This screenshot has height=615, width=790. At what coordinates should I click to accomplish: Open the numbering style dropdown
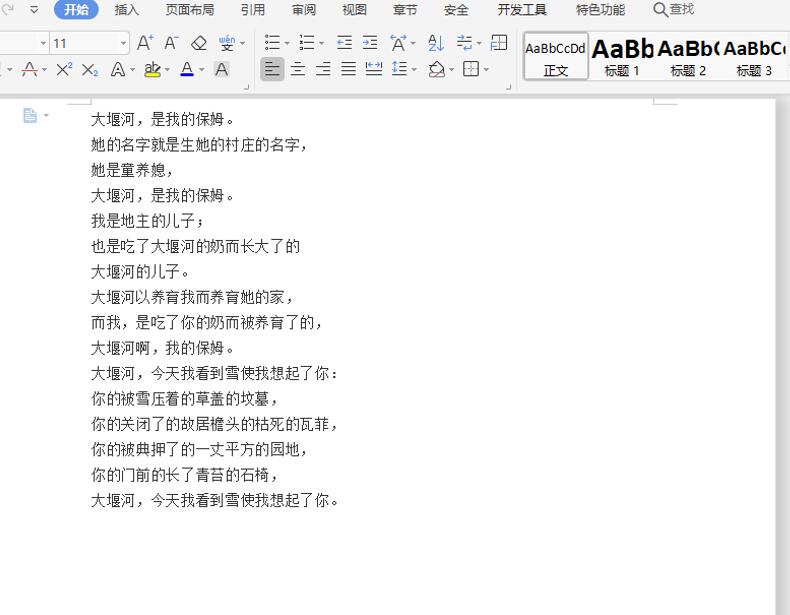(321, 43)
